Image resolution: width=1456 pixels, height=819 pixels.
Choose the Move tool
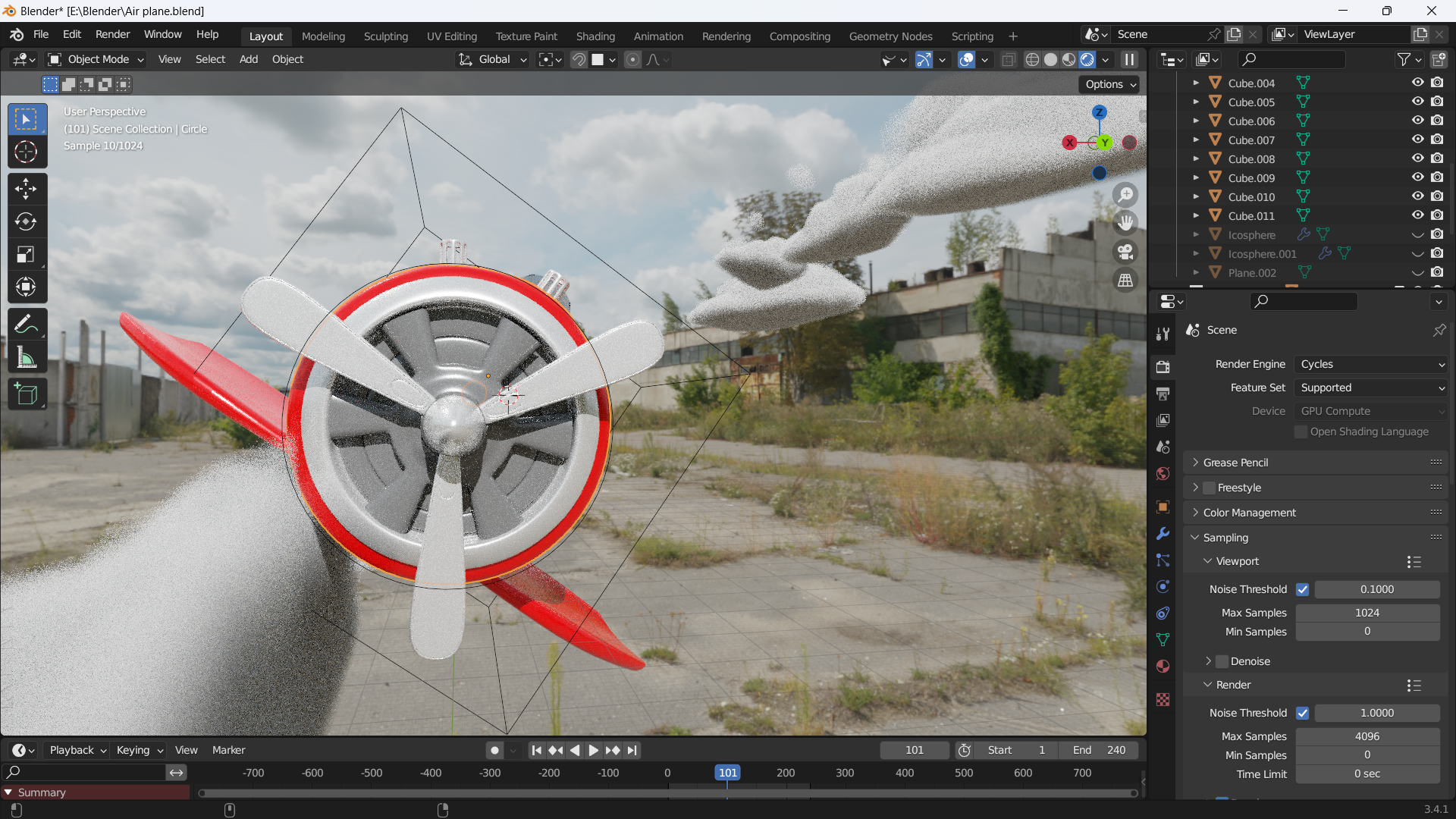tap(27, 189)
